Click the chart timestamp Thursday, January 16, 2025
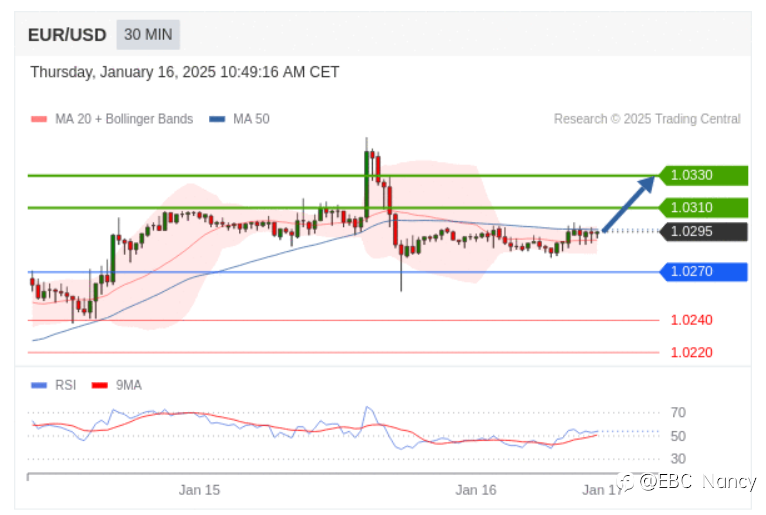This screenshot has height=515, width=766. click(185, 72)
